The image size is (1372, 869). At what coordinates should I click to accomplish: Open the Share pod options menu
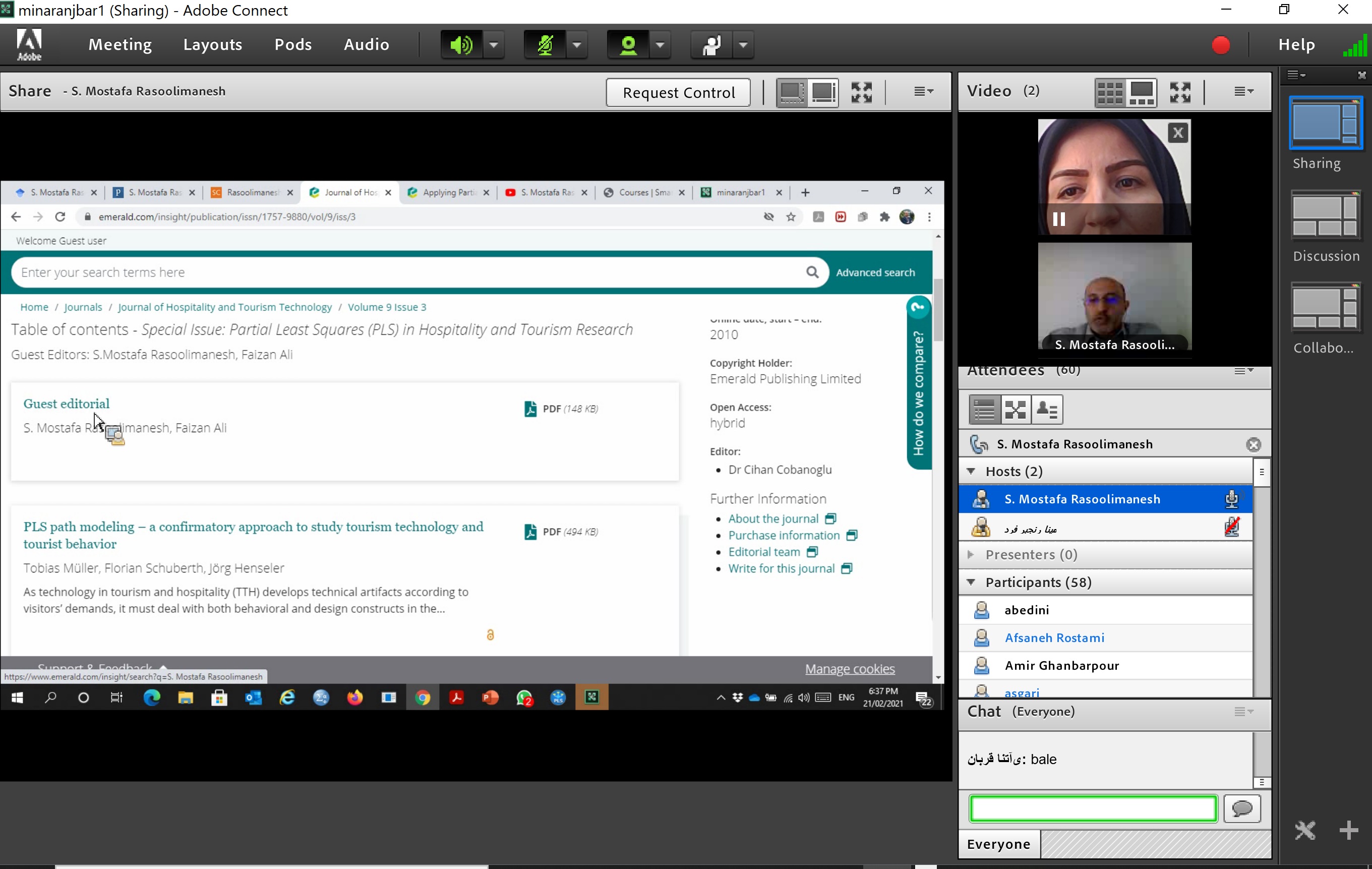924,91
